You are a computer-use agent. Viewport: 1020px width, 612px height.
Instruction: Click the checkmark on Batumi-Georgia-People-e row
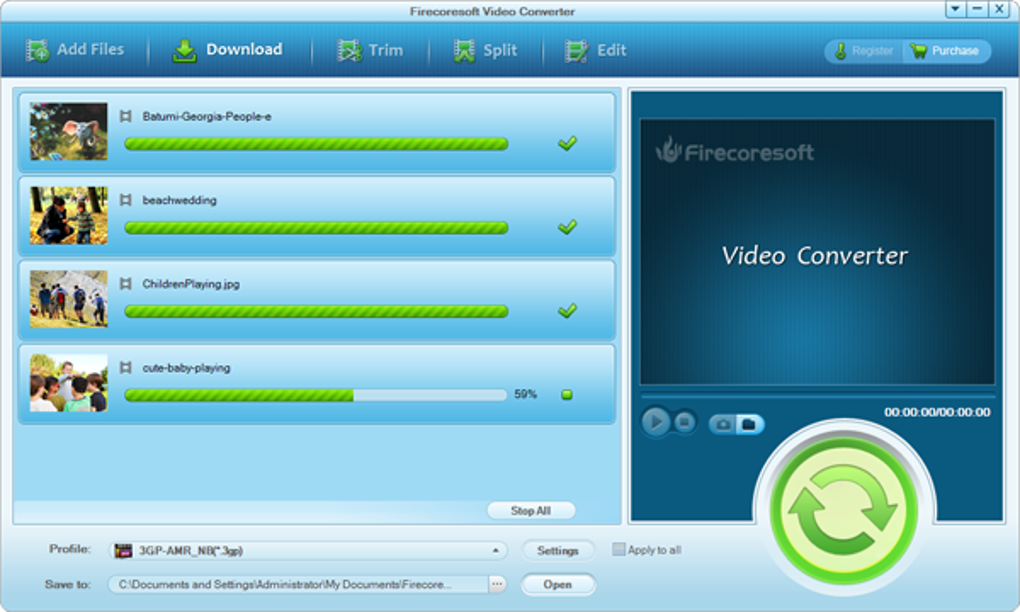click(567, 143)
